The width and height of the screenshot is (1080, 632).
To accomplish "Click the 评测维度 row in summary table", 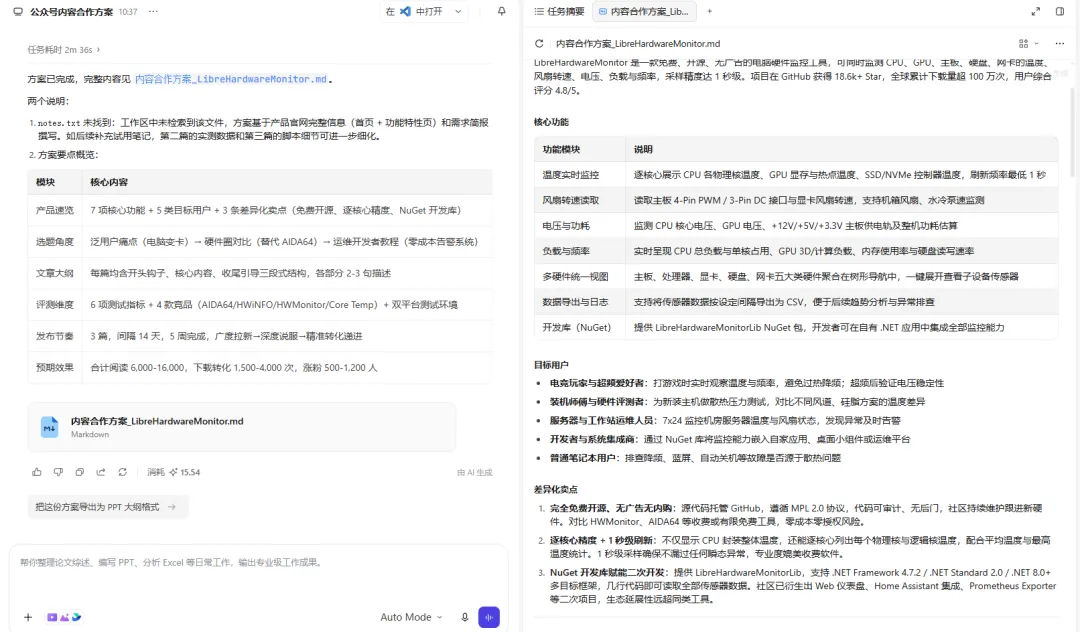I will [x=260, y=304].
